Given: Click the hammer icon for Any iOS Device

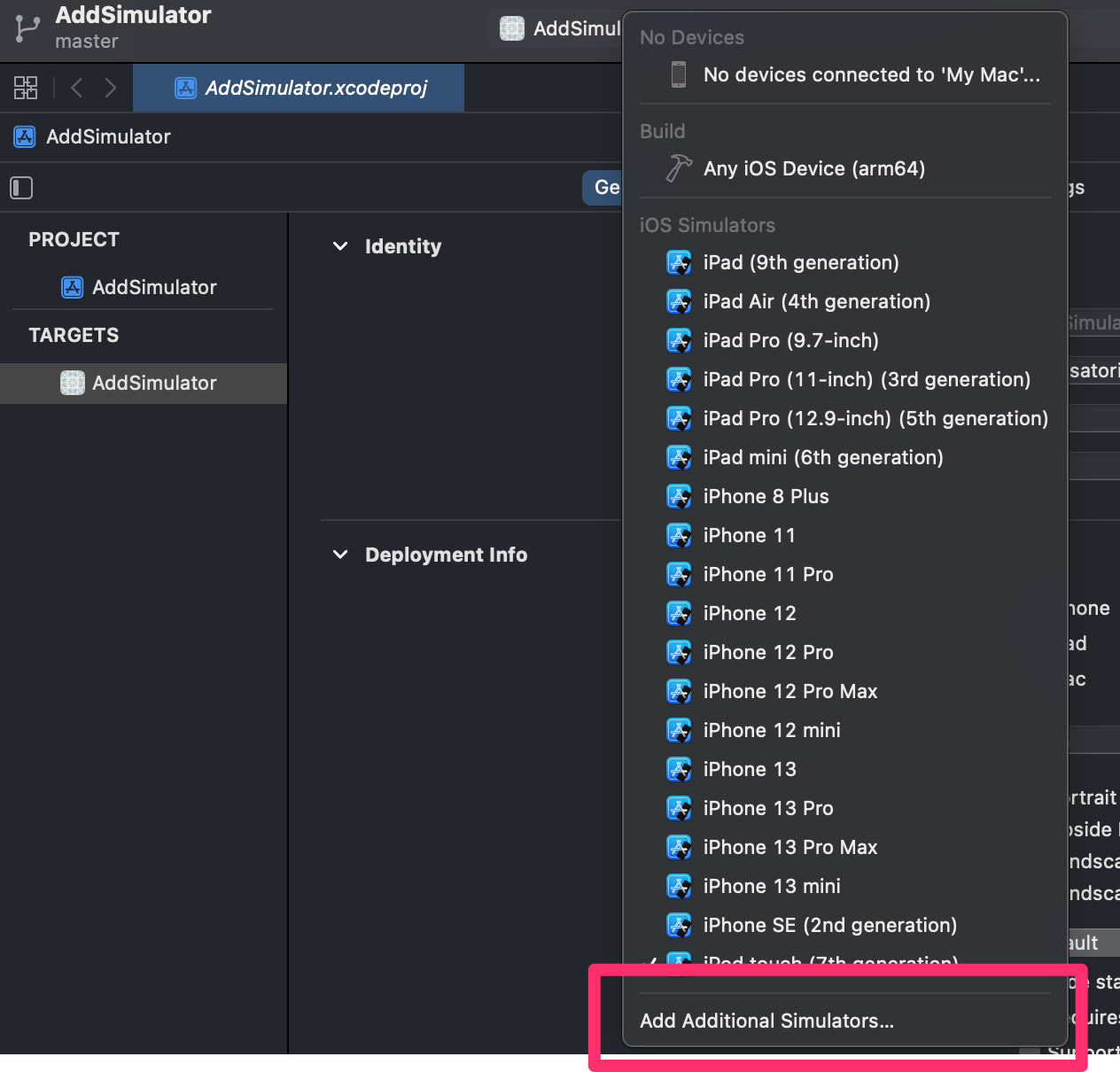Looking at the screenshot, I should (x=679, y=168).
